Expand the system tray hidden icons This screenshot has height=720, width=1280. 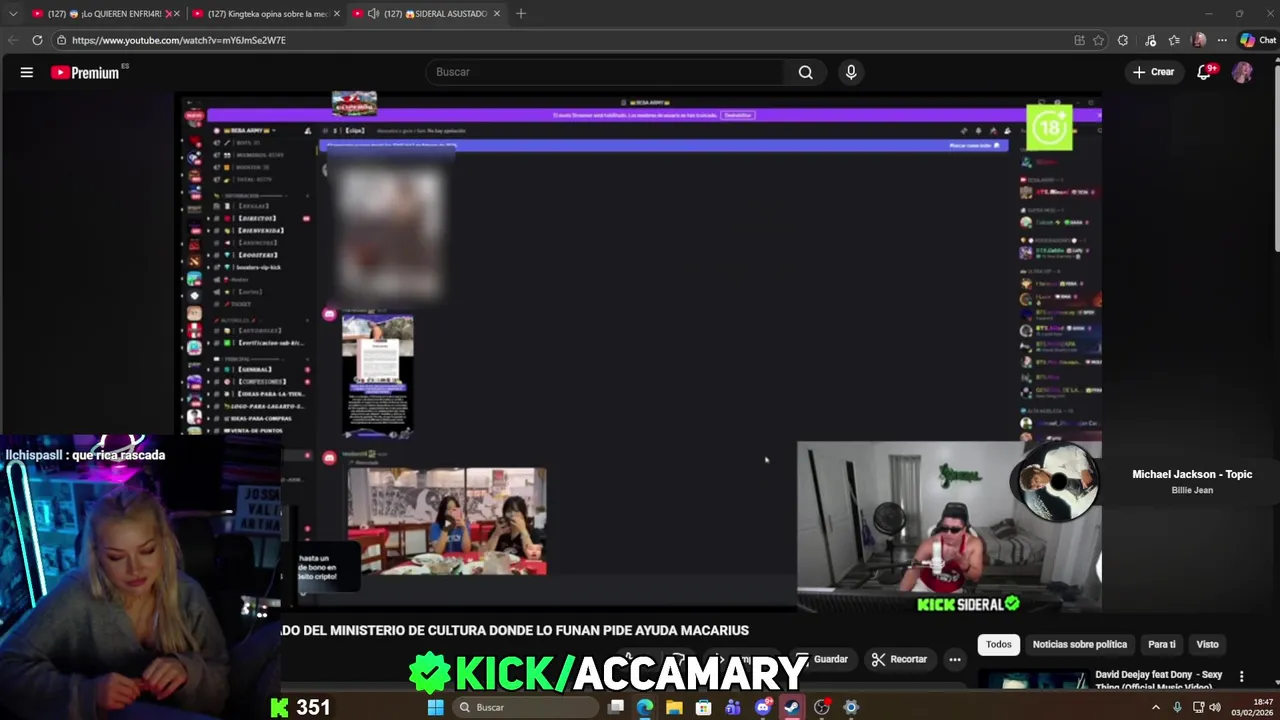(1156, 707)
